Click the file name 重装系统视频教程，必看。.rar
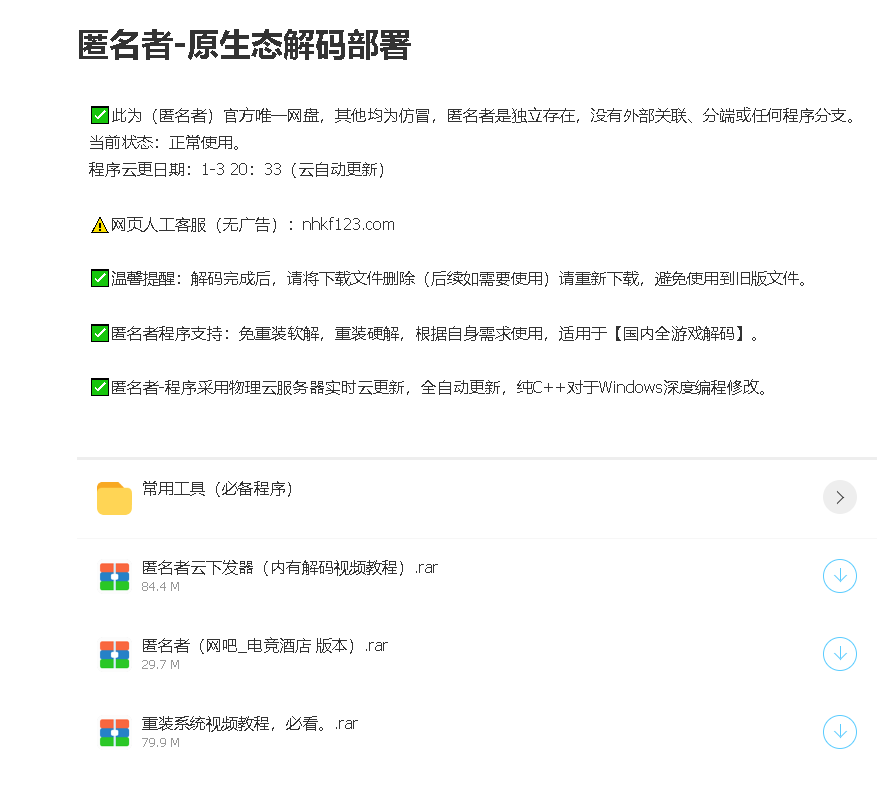The width and height of the screenshot is (879, 786). tap(250, 723)
